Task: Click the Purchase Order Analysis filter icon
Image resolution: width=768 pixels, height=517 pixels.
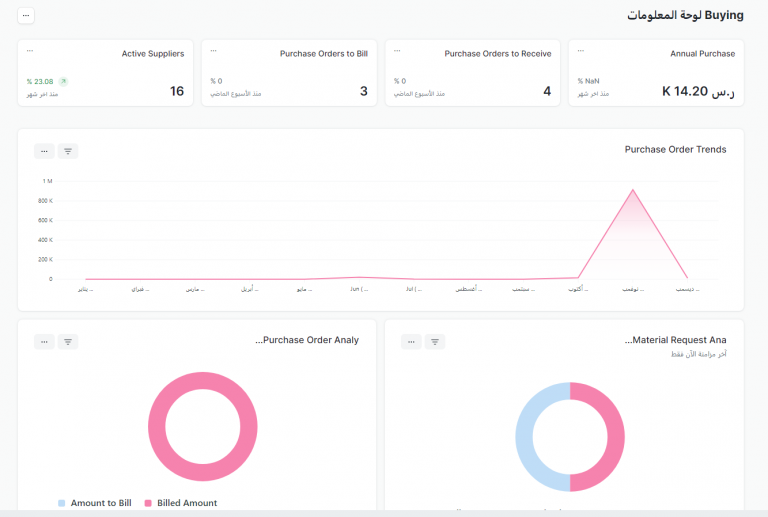Action: [68, 342]
